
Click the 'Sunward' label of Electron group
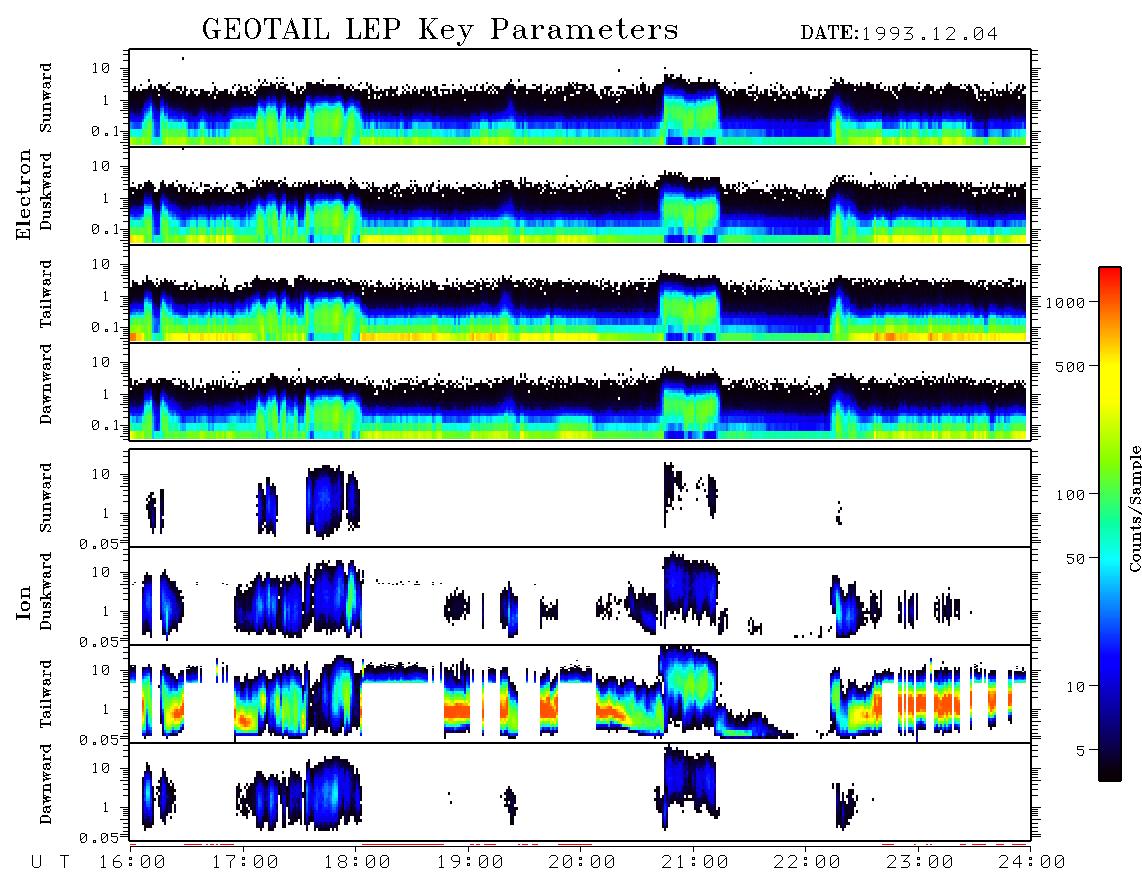coord(46,98)
